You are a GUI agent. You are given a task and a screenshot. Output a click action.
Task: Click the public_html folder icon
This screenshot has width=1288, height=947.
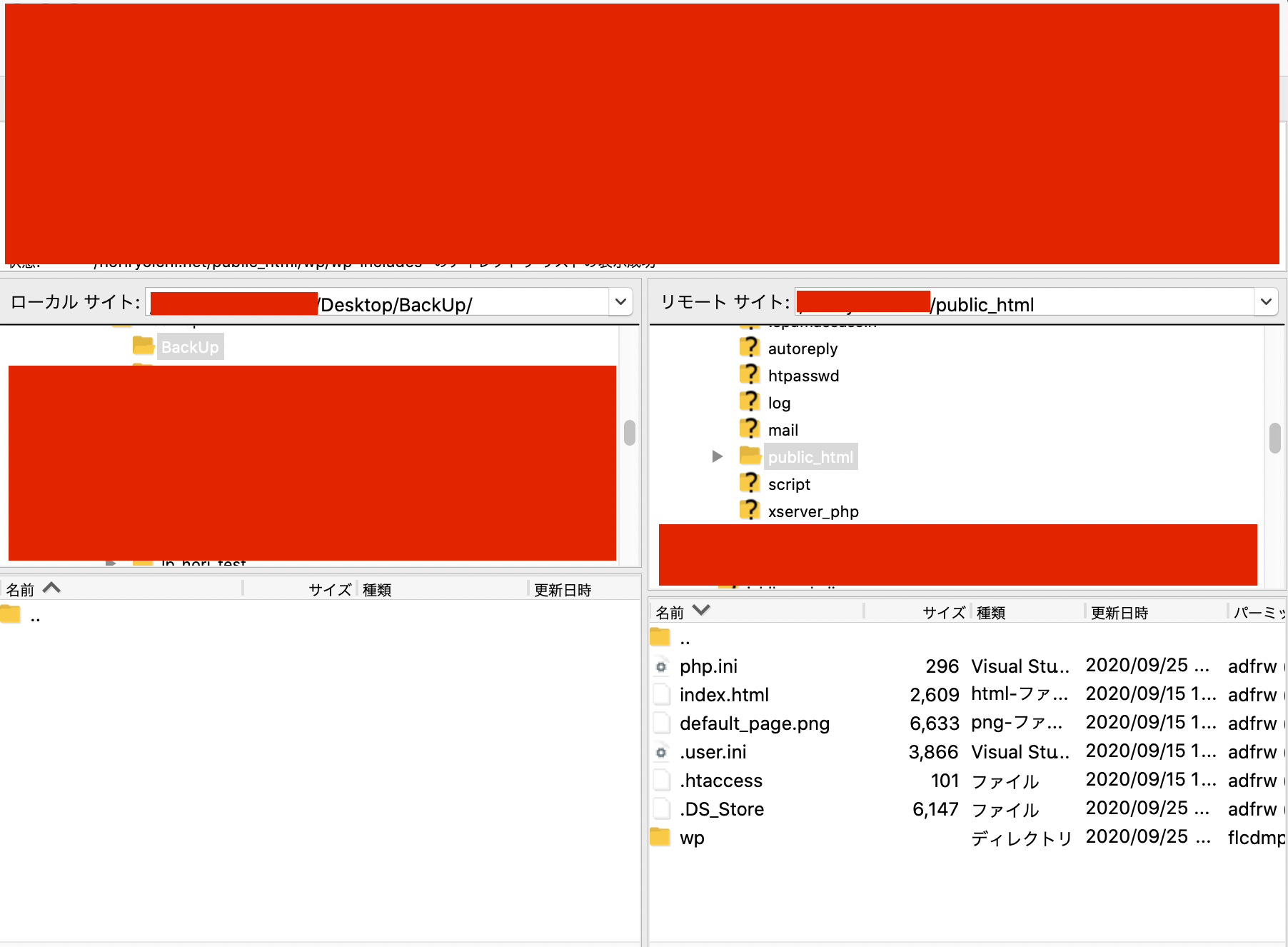[x=750, y=455]
